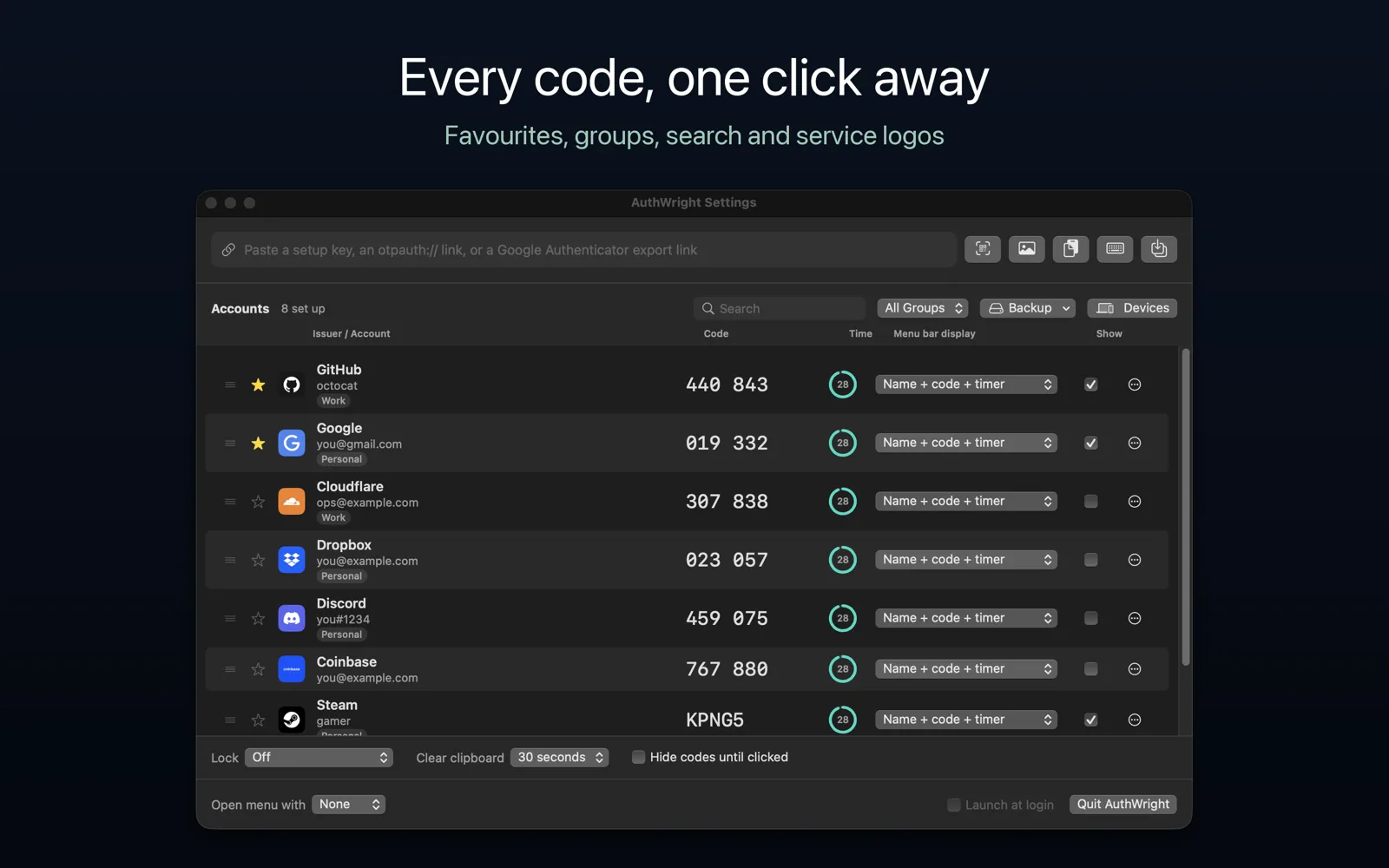This screenshot has width=1389, height=868.
Task: Copy the Steam code KPNG5
Action: click(x=714, y=720)
